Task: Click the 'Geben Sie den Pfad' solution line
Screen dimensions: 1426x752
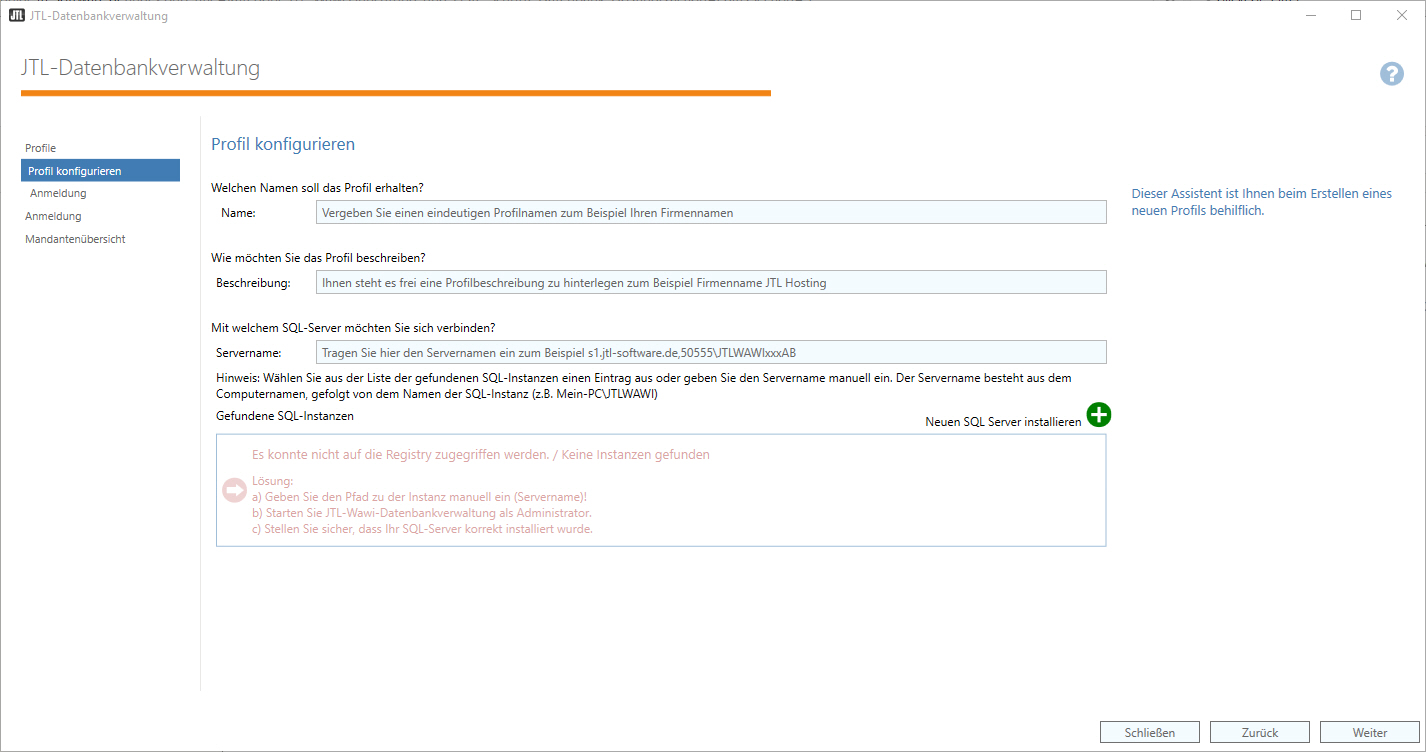Action: pyautogui.click(x=419, y=497)
